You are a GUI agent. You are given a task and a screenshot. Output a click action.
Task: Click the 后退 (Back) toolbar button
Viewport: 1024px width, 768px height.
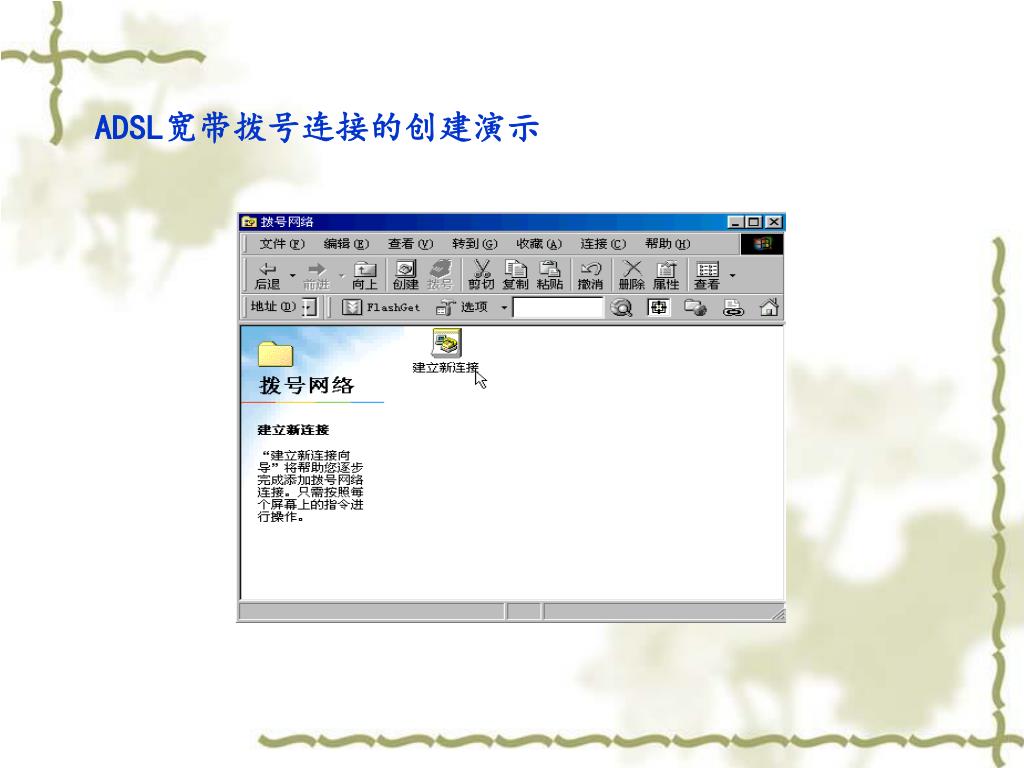tap(268, 275)
